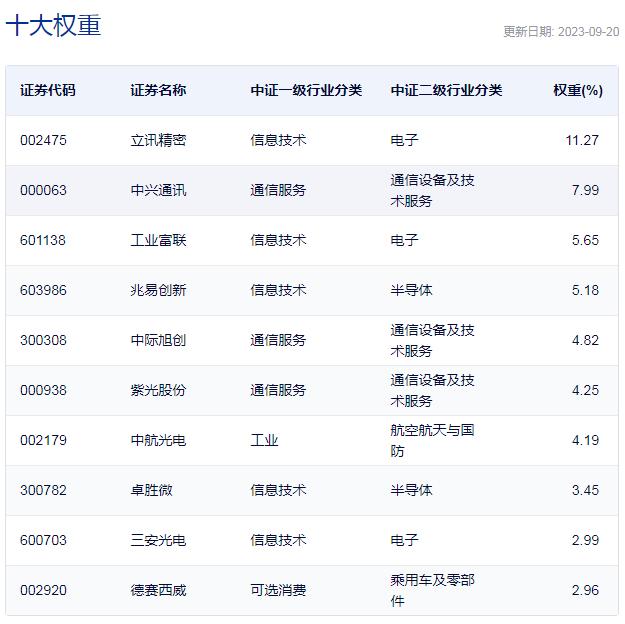Click 电子 in the 工业富联 row

pos(405,240)
